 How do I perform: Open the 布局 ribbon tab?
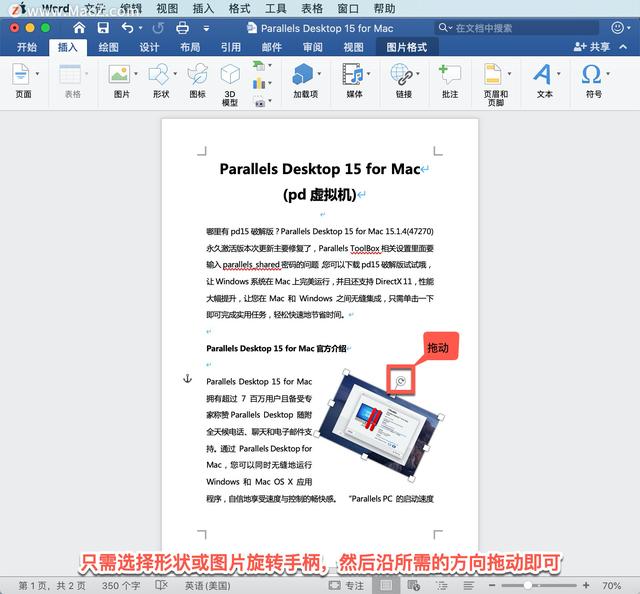point(190,47)
